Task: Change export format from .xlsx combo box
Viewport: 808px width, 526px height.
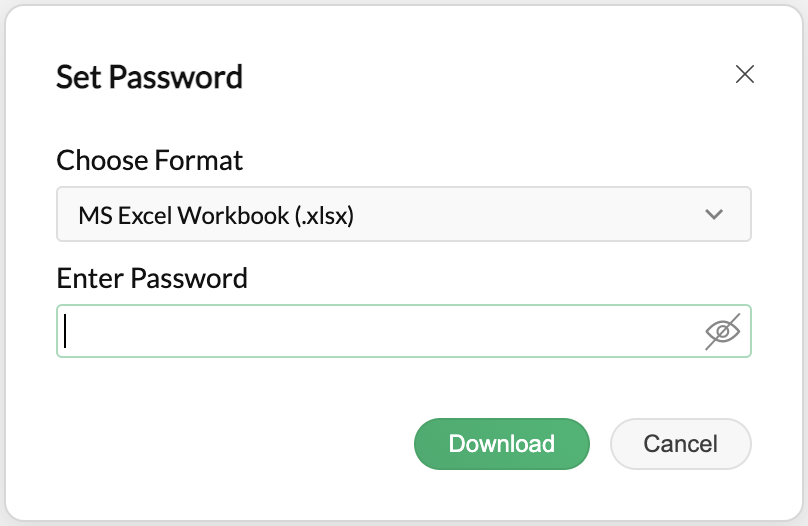Action: [403, 214]
